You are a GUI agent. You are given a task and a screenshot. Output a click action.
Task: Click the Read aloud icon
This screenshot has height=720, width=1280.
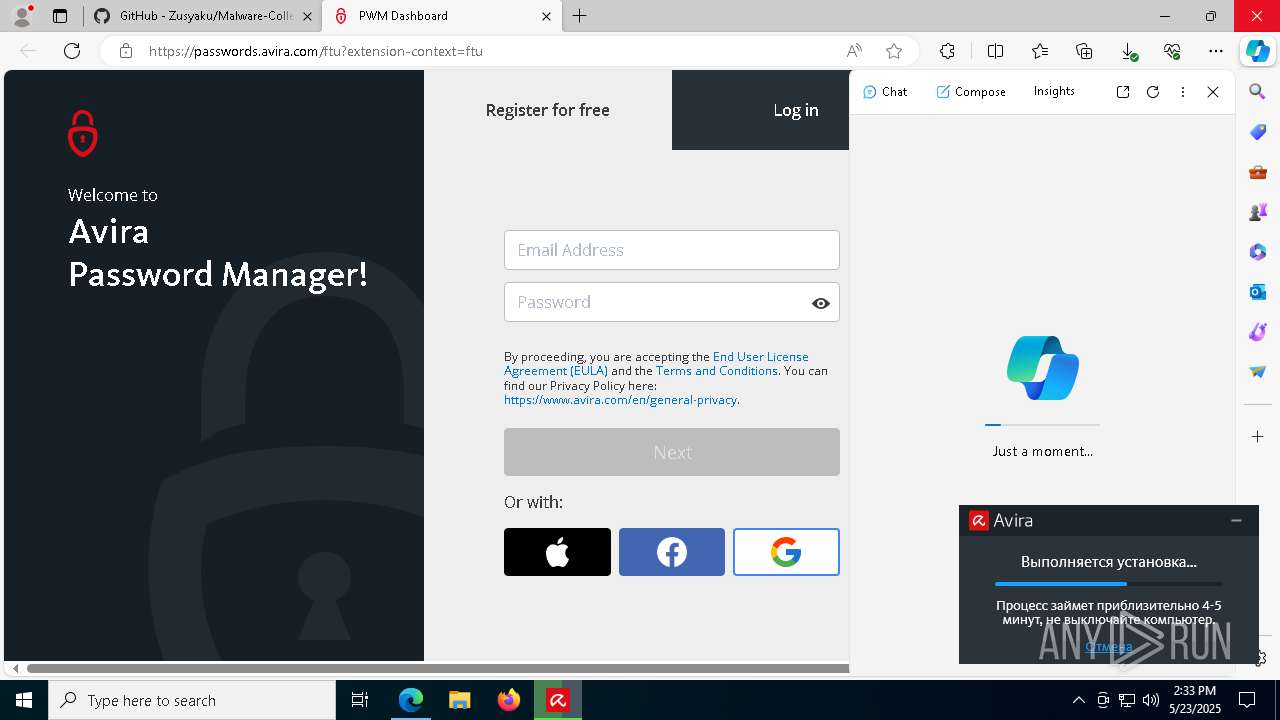[854, 51]
